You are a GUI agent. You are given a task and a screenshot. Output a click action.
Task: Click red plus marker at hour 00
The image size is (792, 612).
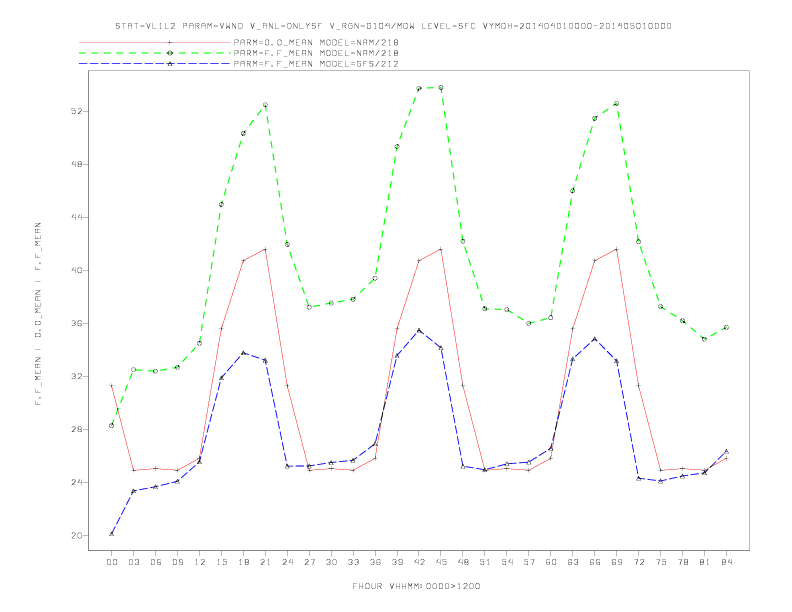[x=112, y=386]
